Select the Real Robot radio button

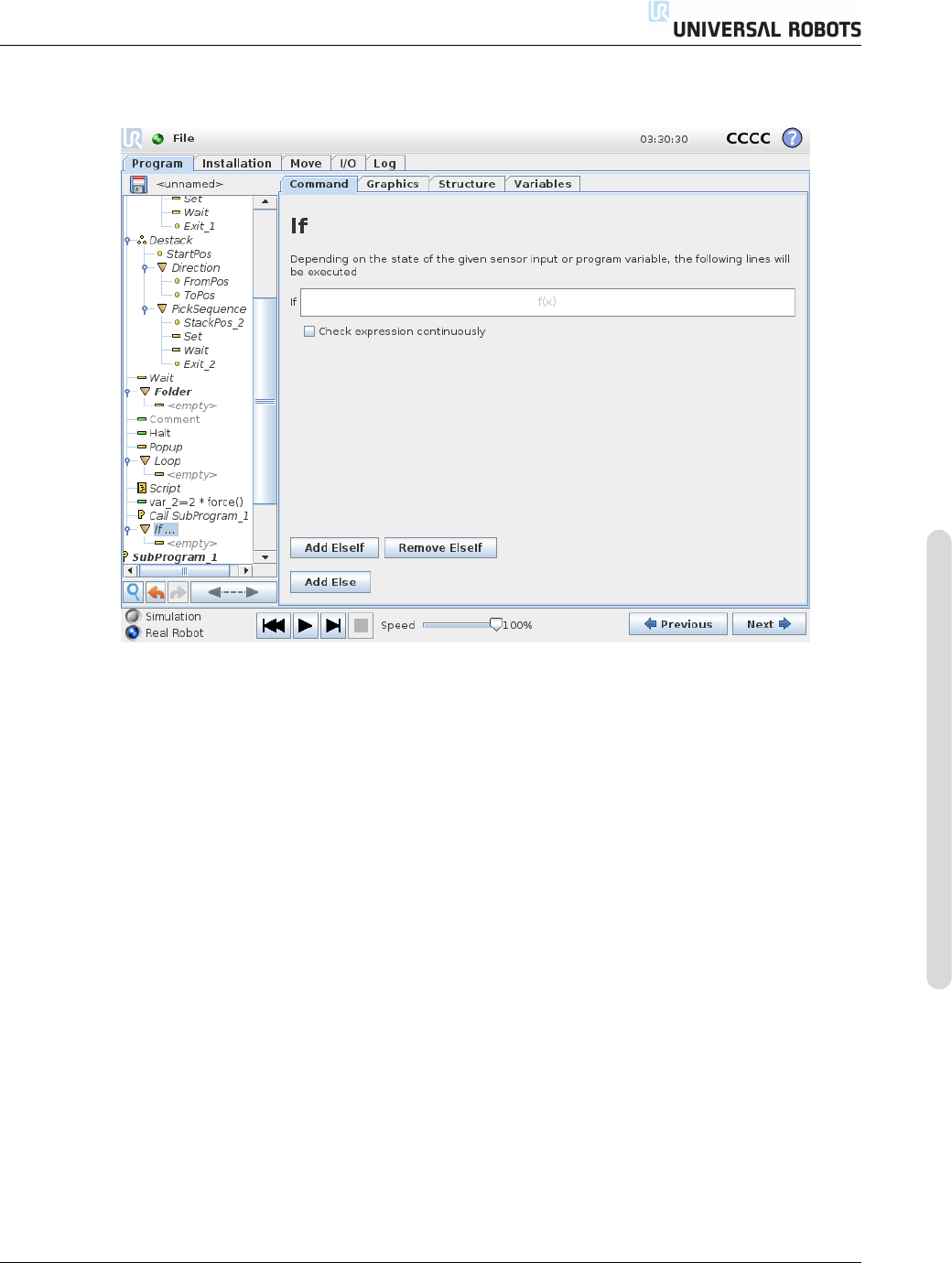click(x=133, y=632)
